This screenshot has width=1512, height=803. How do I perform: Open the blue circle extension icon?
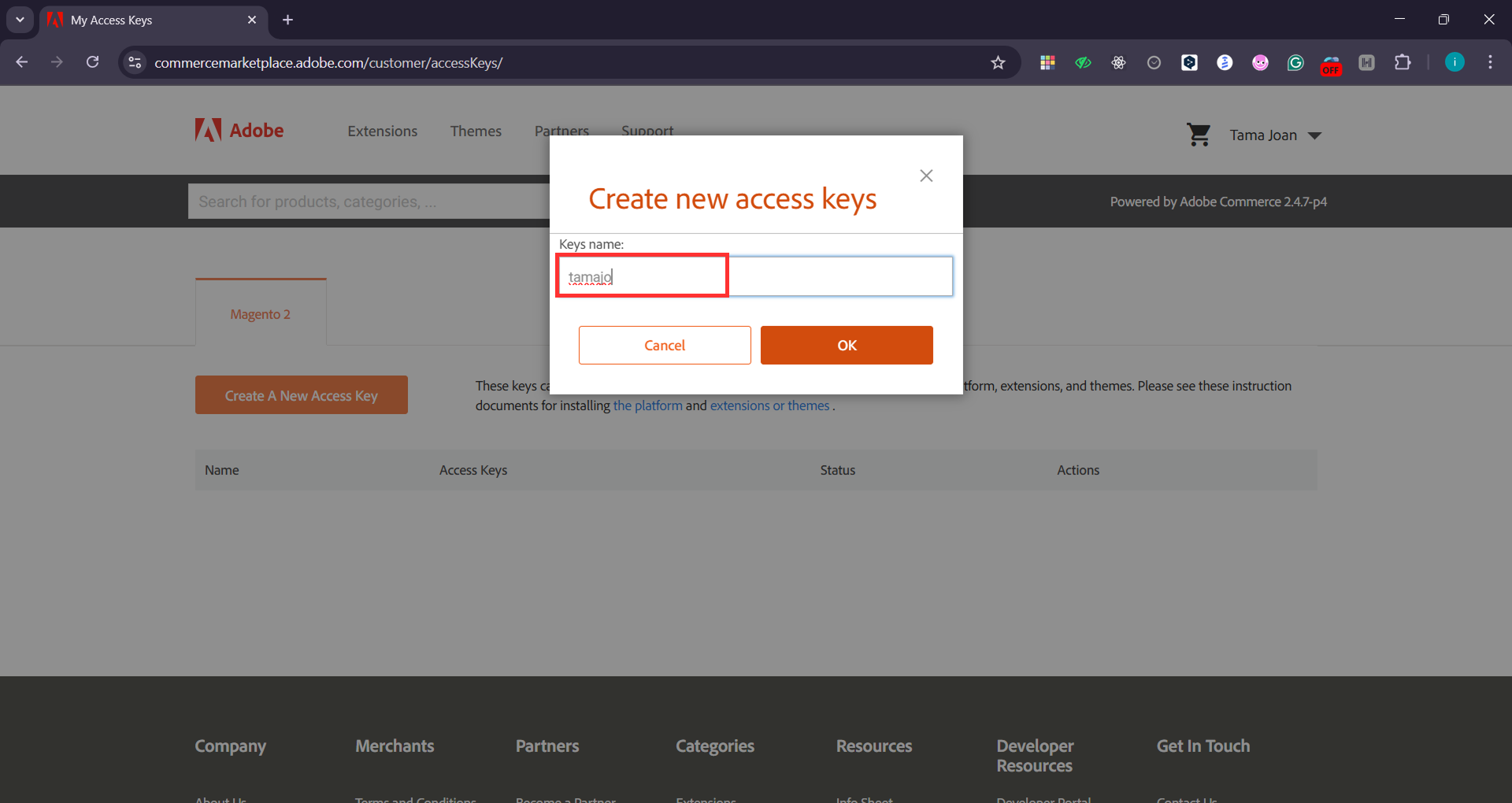pos(1225,62)
